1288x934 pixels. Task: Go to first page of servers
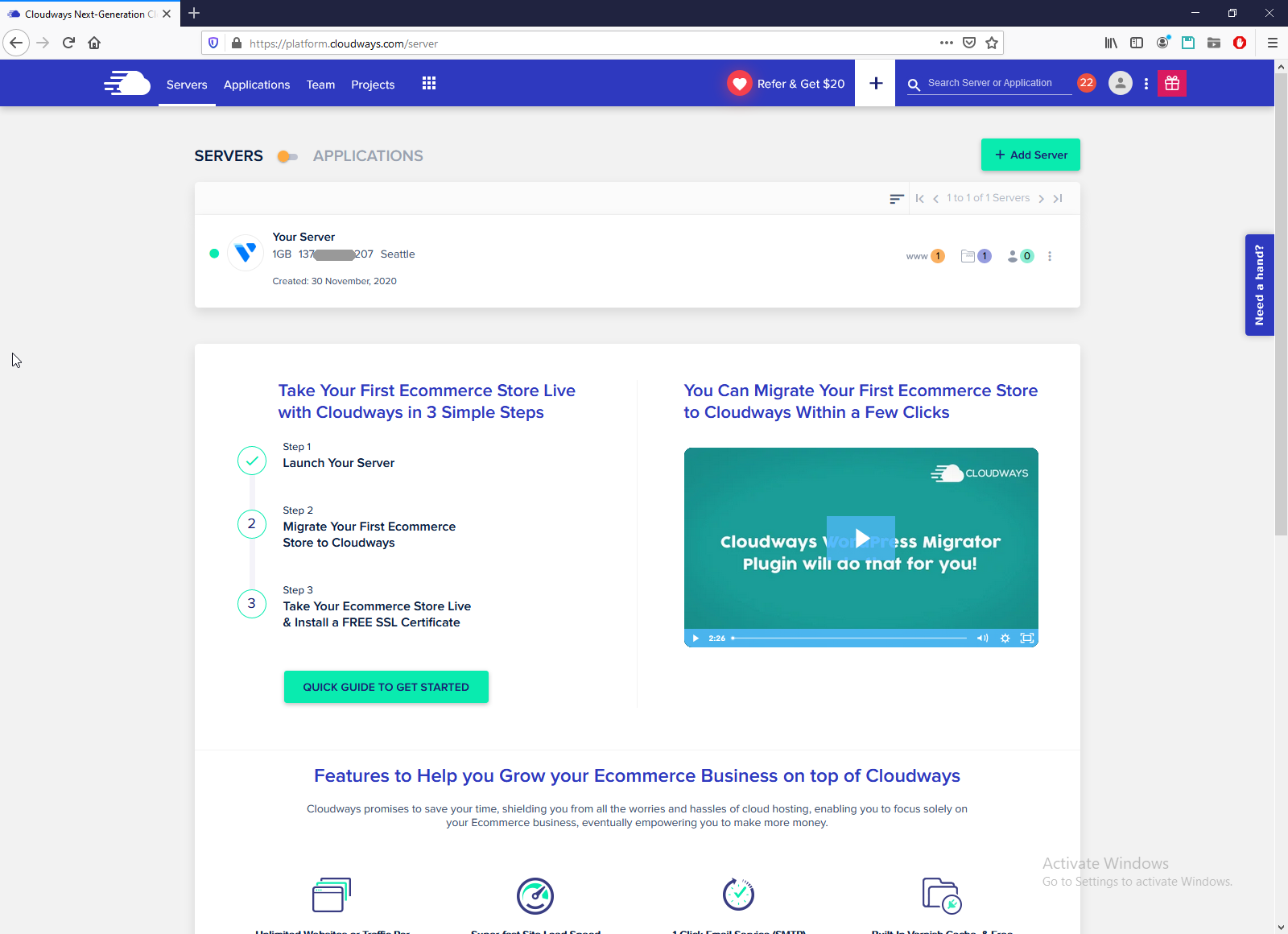[919, 198]
